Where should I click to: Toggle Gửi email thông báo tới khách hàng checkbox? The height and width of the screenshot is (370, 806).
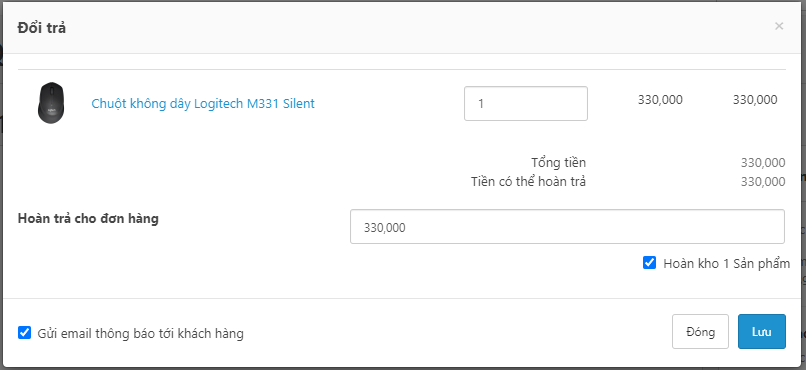(x=24, y=332)
